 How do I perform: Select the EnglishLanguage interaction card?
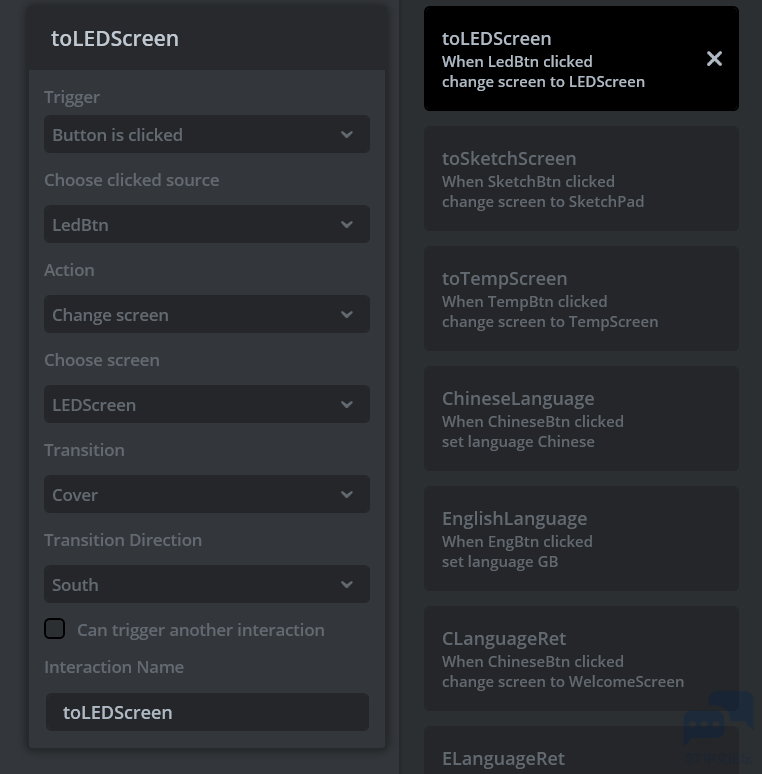click(x=580, y=539)
